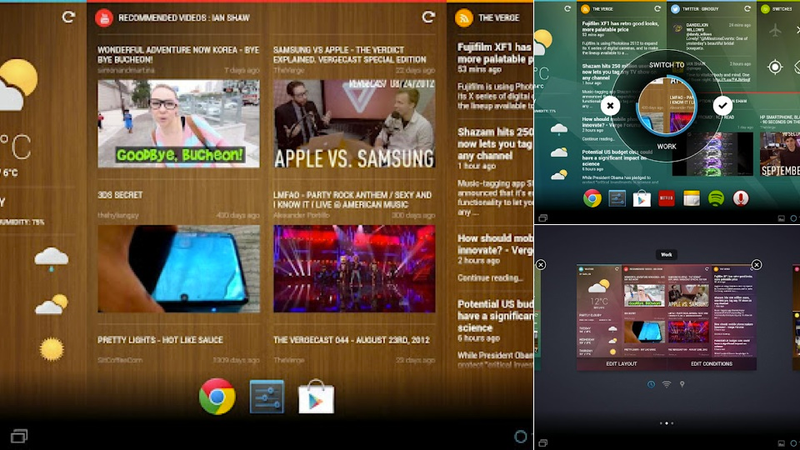
Task: Play the LMFAO concert stage thumbnail
Action: (x=354, y=268)
